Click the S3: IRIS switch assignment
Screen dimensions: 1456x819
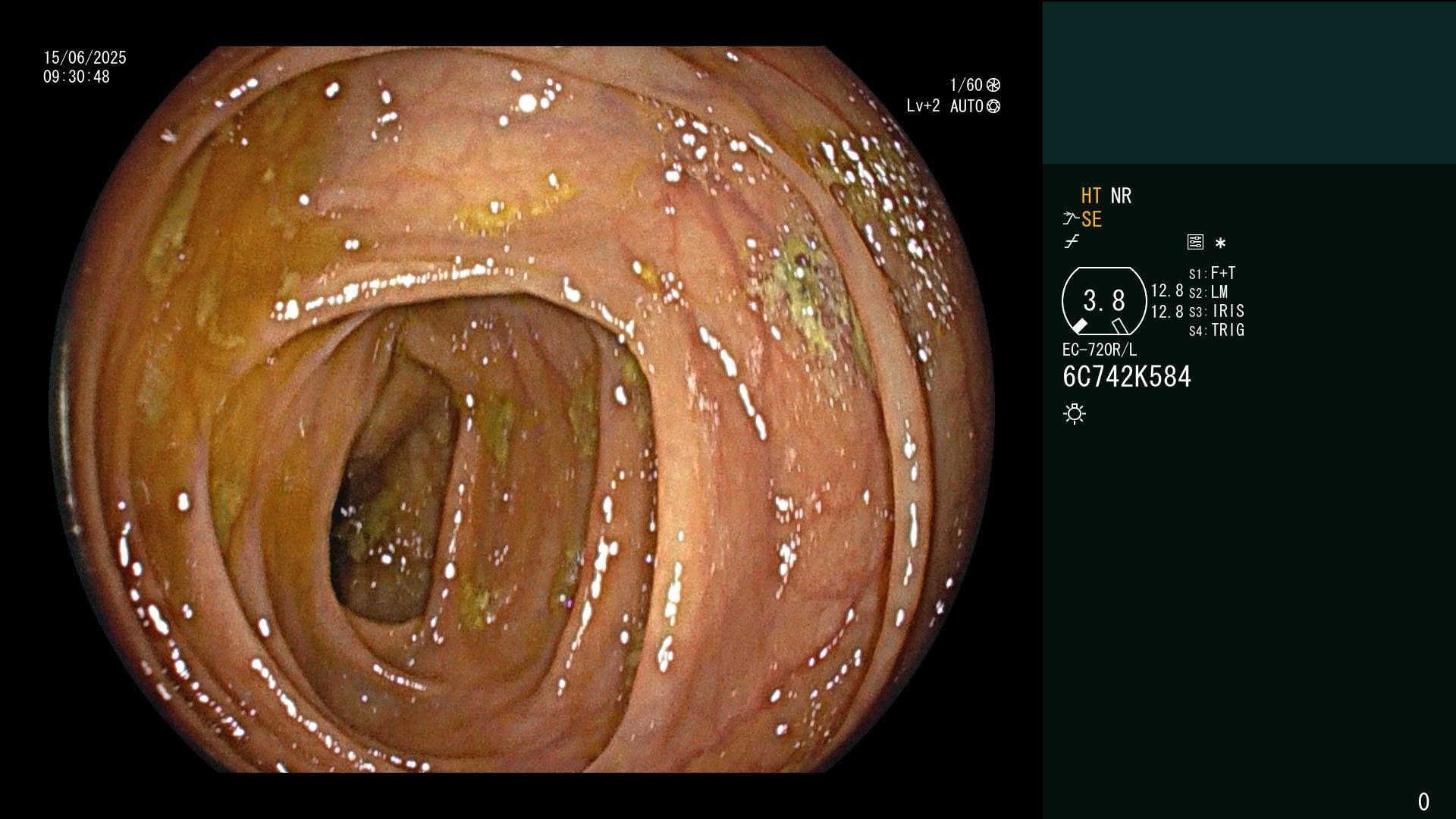tap(1216, 311)
